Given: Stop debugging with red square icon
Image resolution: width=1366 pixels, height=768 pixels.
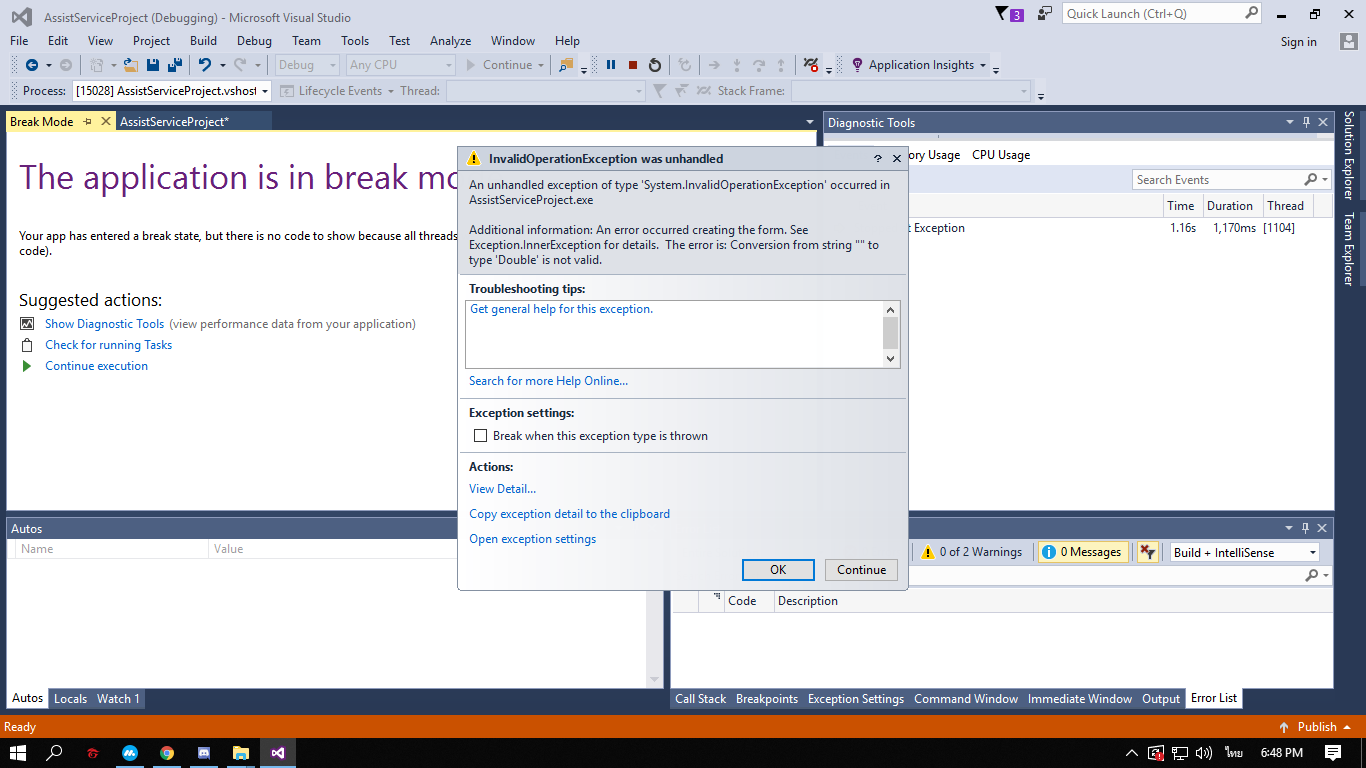Looking at the screenshot, I should pyautogui.click(x=633, y=65).
